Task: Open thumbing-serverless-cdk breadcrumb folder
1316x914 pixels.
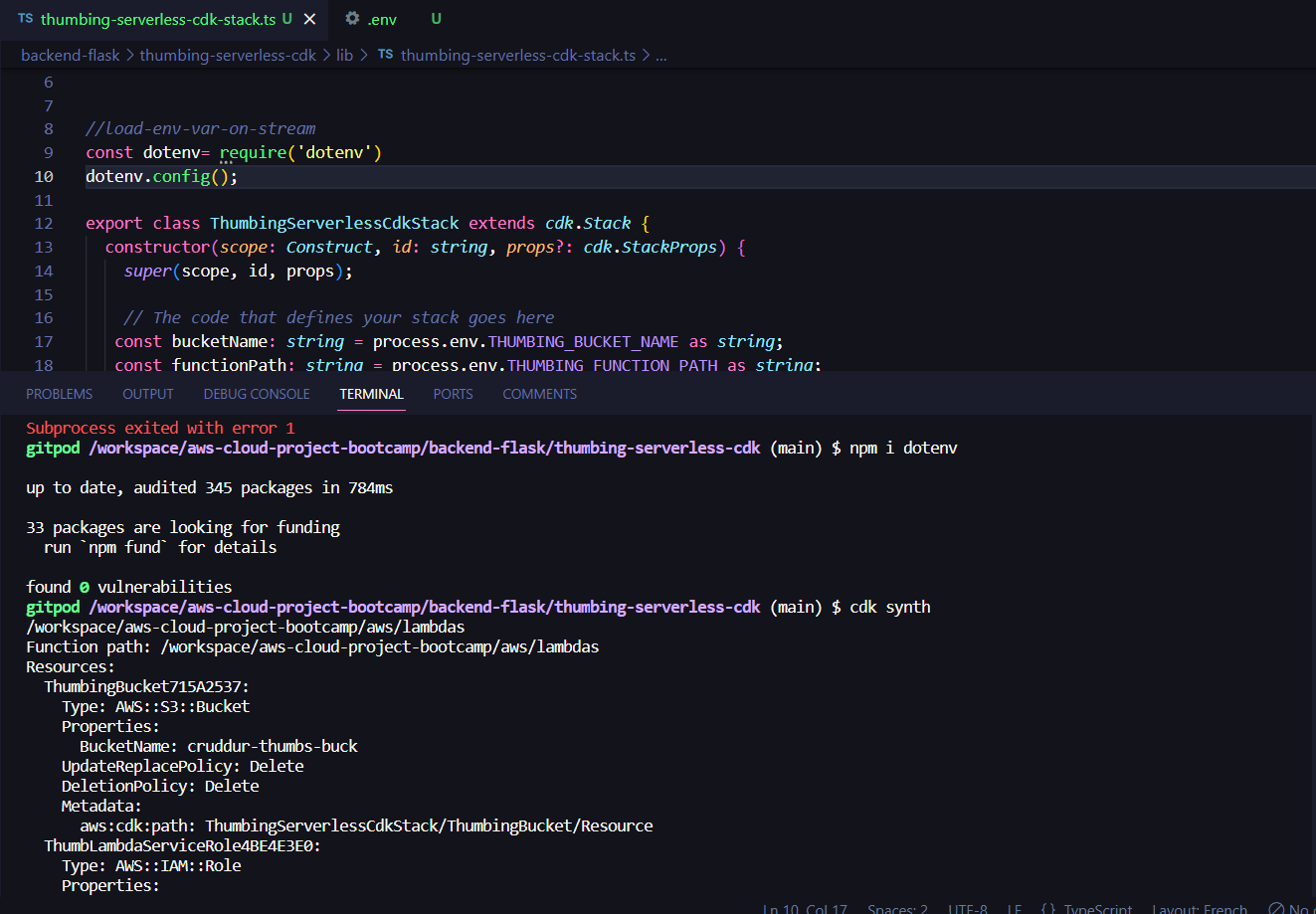Action: pos(228,56)
